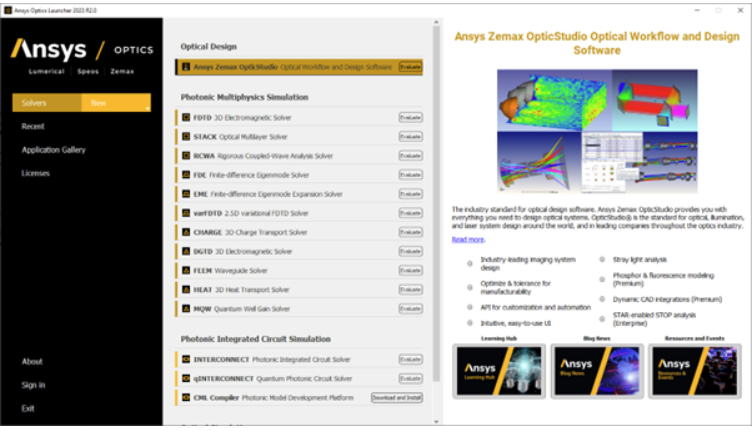Screen dimensions: 755x431
Task: Click the FEEM solver icon
Action: coord(186,270)
